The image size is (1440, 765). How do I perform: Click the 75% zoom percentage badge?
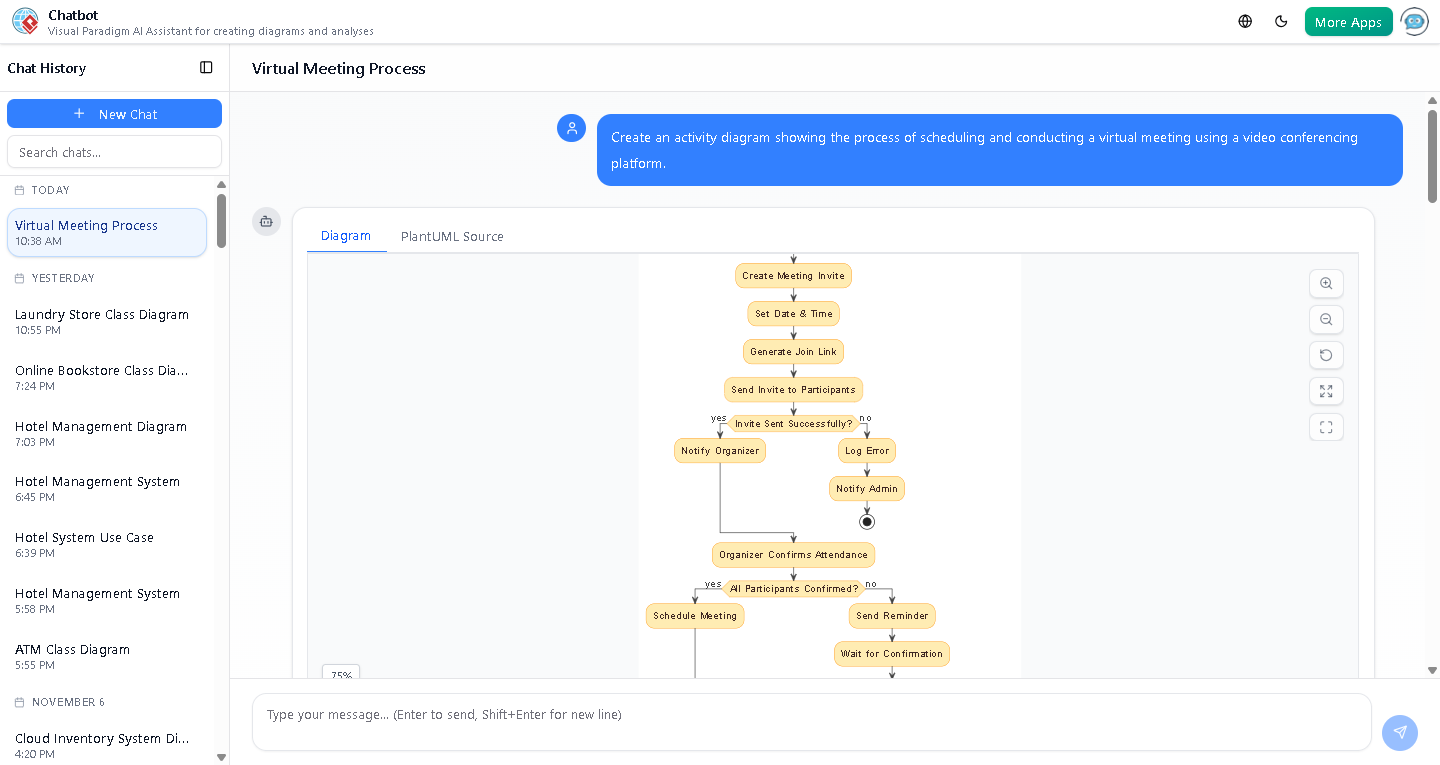pyautogui.click(x=341, y=675)
